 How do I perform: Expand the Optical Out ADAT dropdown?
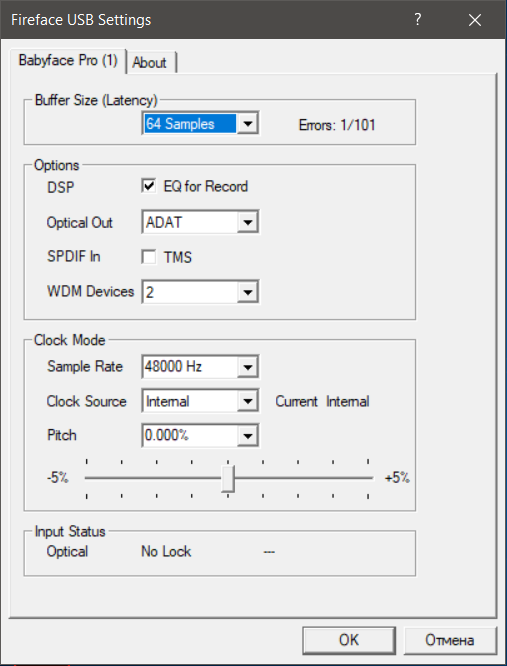(248, 222)
